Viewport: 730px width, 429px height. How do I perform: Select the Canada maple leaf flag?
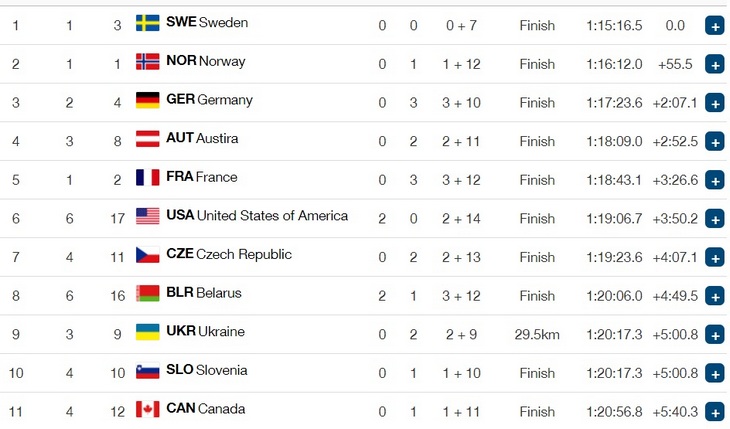148,409
